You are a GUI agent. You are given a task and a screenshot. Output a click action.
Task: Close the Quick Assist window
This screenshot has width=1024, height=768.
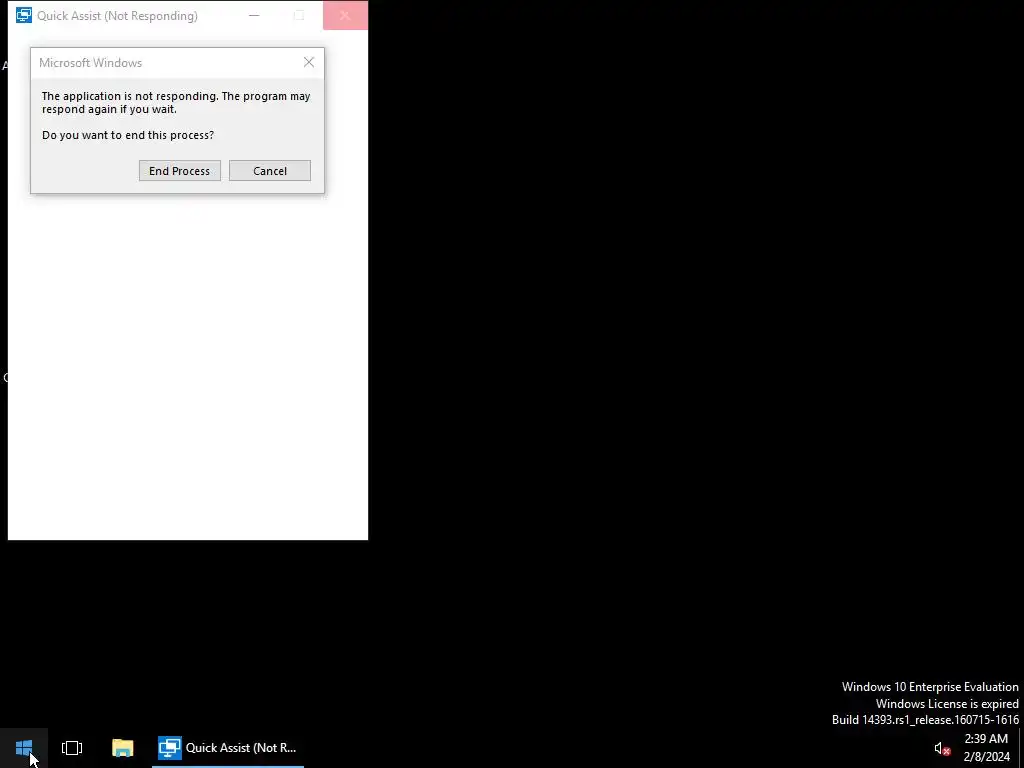point(345,16)
